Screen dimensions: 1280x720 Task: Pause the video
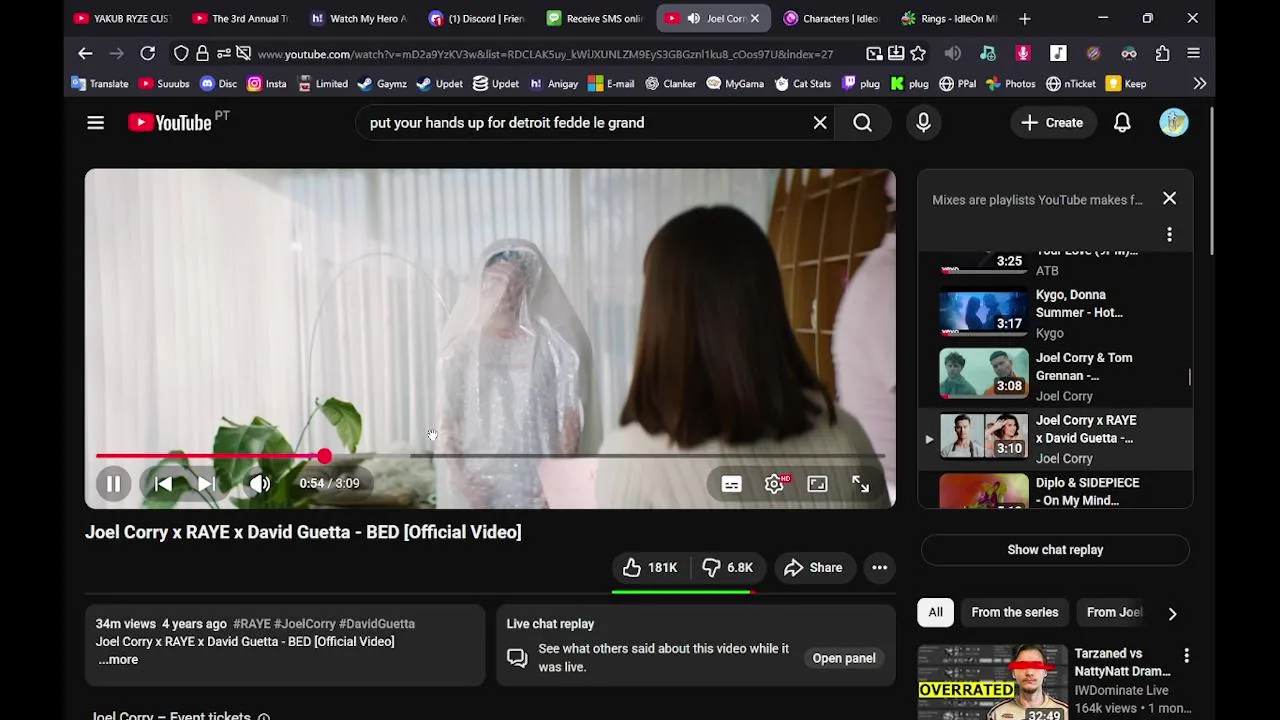tap(113, 484)
